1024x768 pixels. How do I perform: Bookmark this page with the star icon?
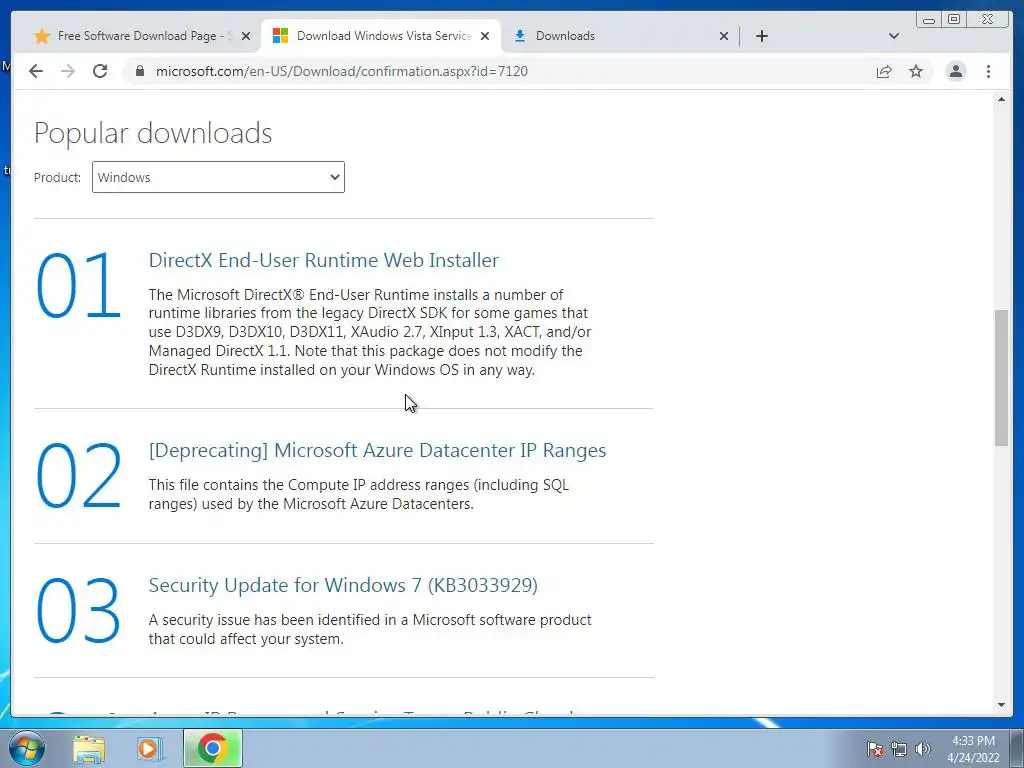916,71
